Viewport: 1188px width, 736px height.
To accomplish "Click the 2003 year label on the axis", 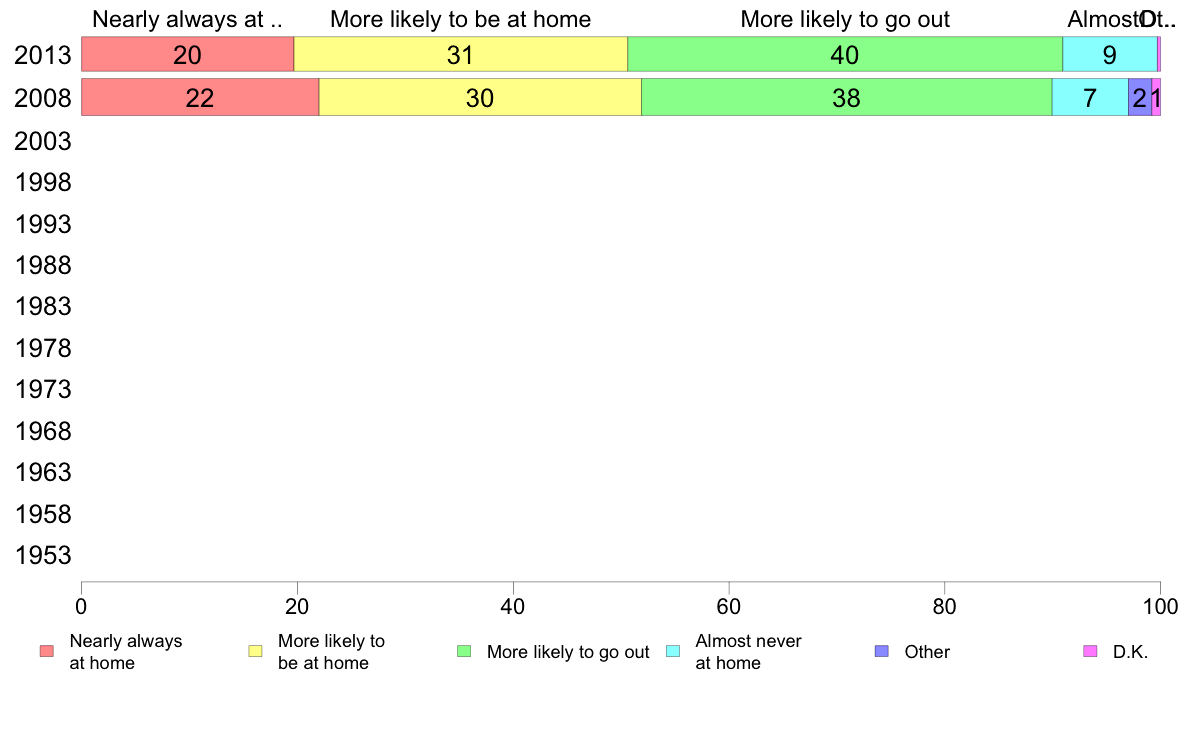I will pos(42,142).
